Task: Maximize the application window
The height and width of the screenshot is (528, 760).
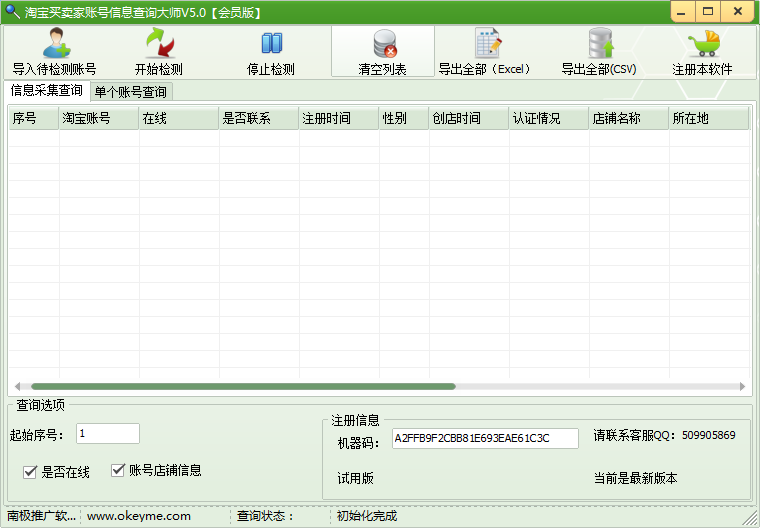Action: pyautogui.click(x=708, y=12)
